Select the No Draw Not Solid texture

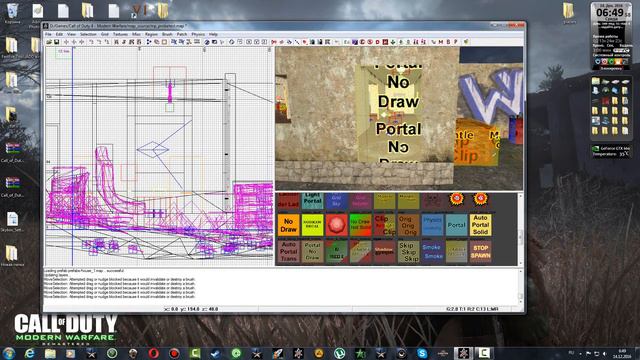(360, 225)
